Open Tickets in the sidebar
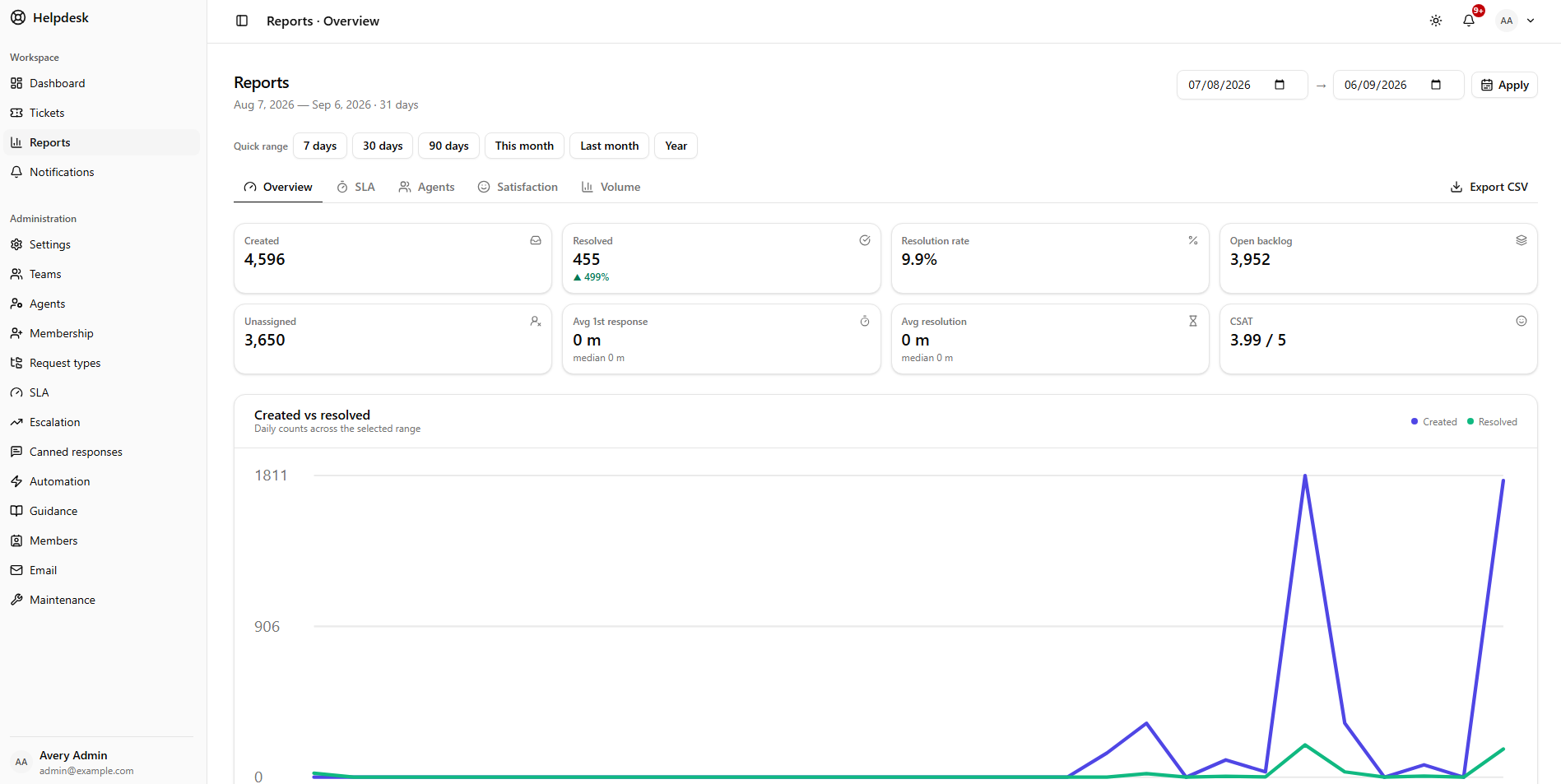This screenshot has height=784, width=1561. coord(101,113)
